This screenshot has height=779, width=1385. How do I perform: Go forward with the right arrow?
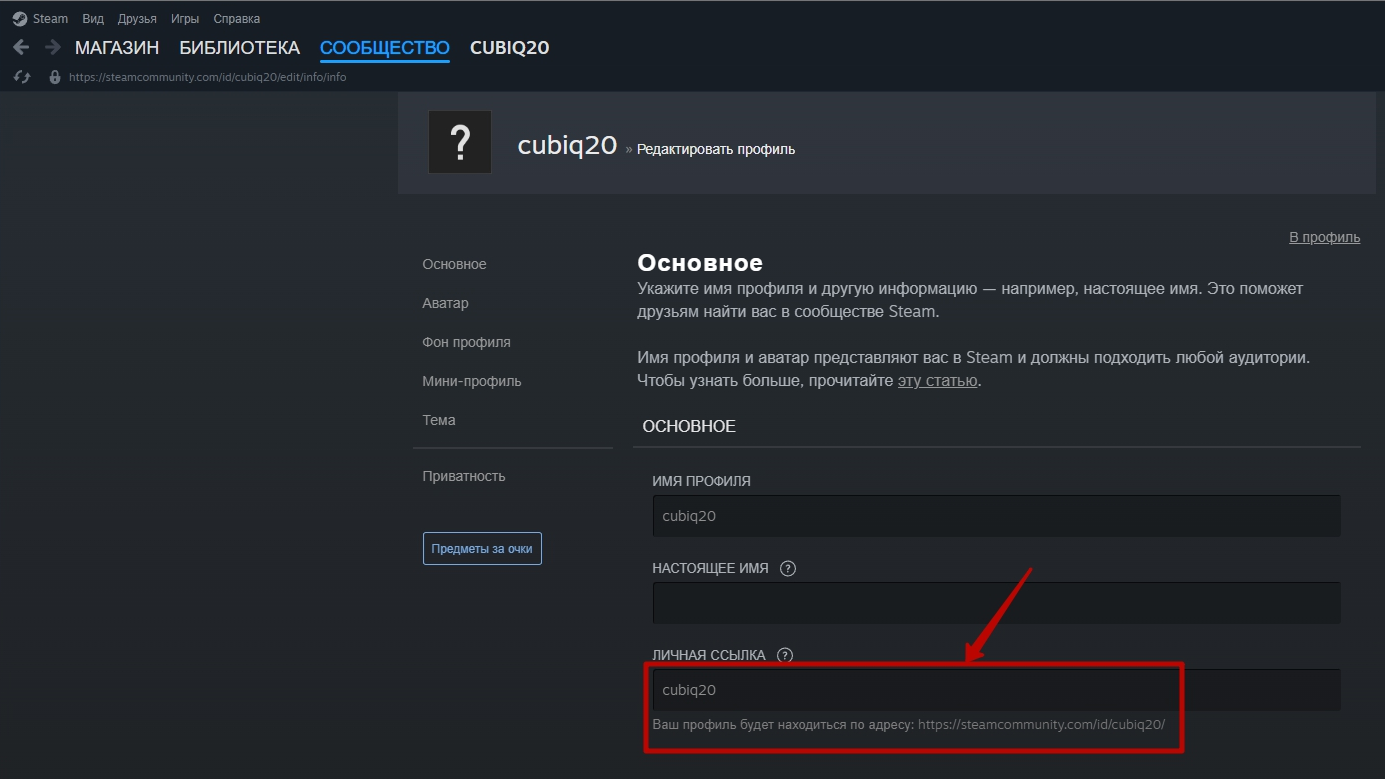pyautogui.click(x=53, y=47)
